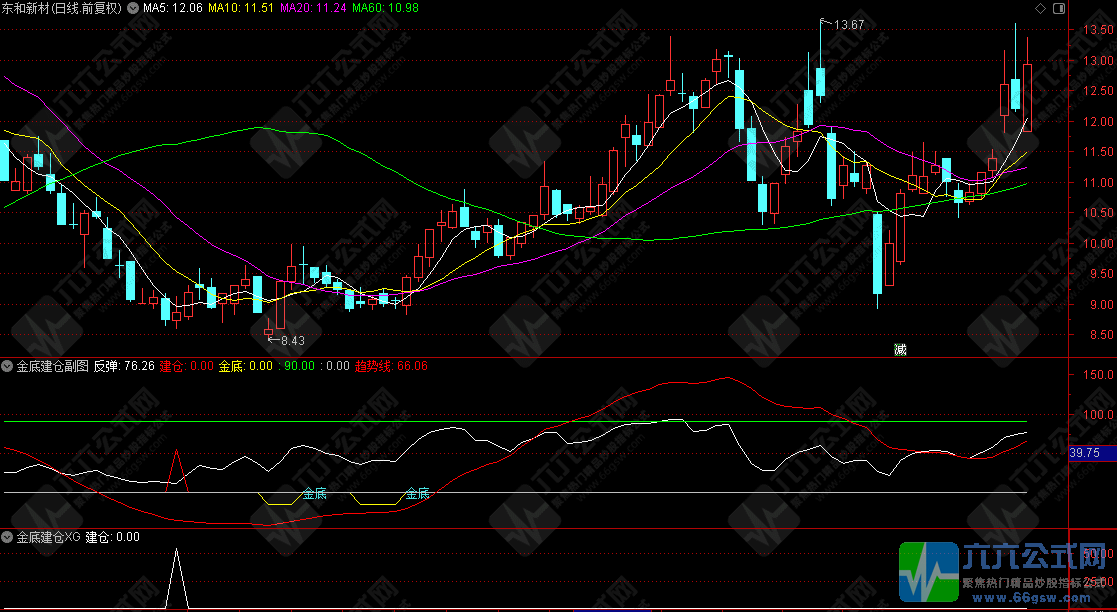This screenshot has width=1117, height=612.
Task: Expand the 金底建仓副图 indicator menu arrow
Action: pyautogui.click(x=8, y=366)
